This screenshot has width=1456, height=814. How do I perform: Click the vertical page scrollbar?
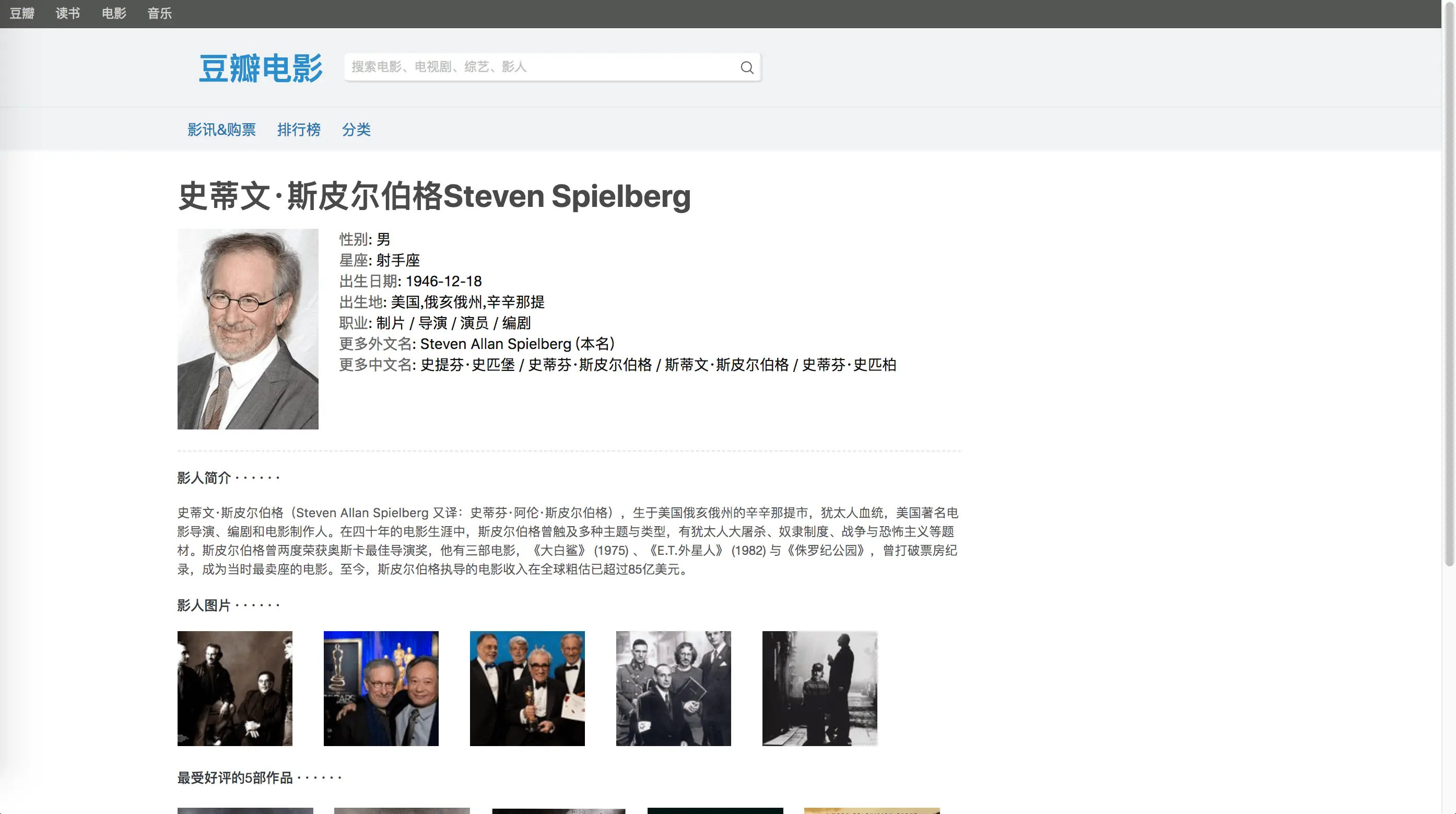pos(1449,283)
